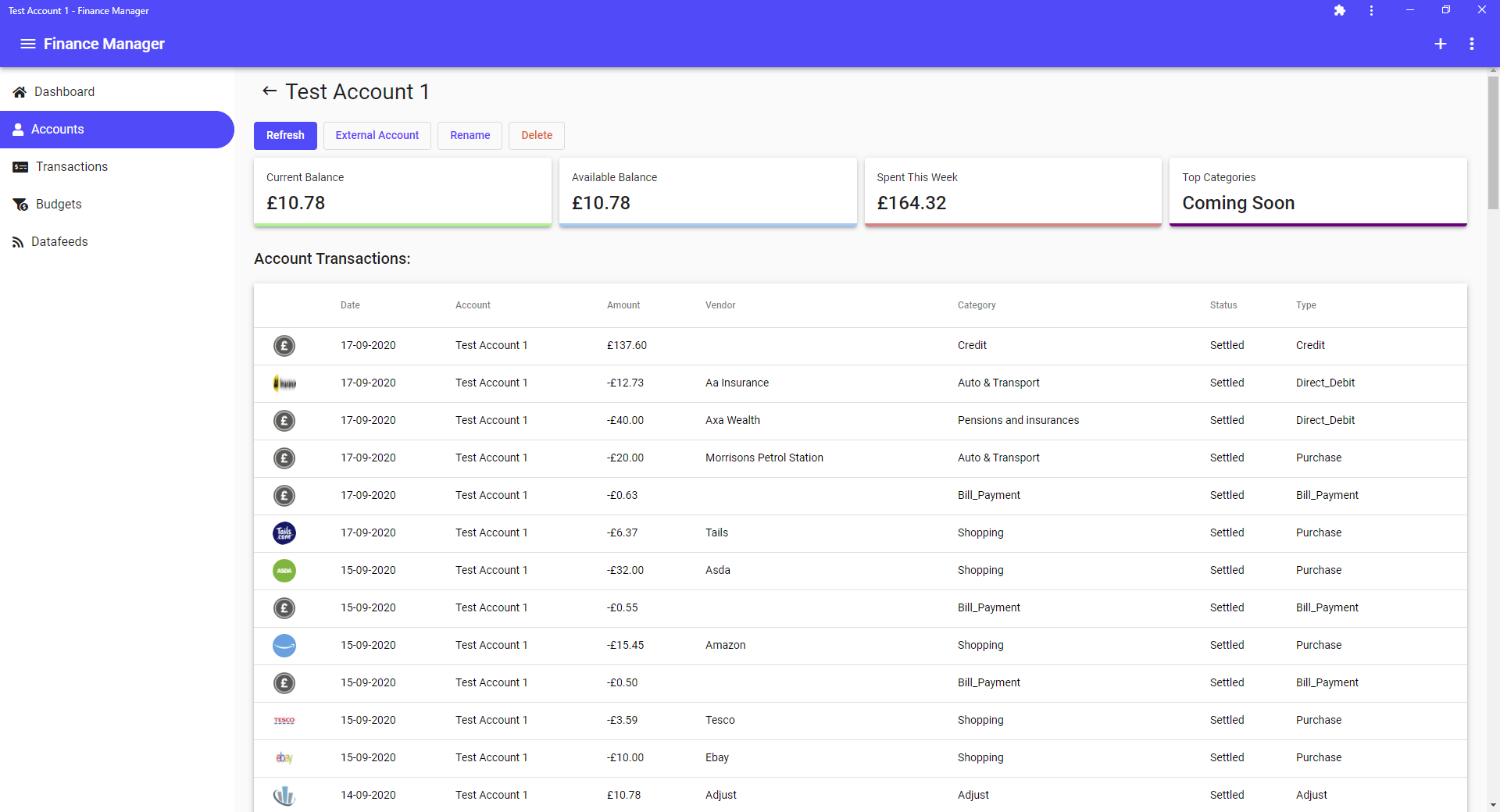Click the Tails vendor logo icon
The width and height of the screenshot is (1500, 812).
click(284, 533)
